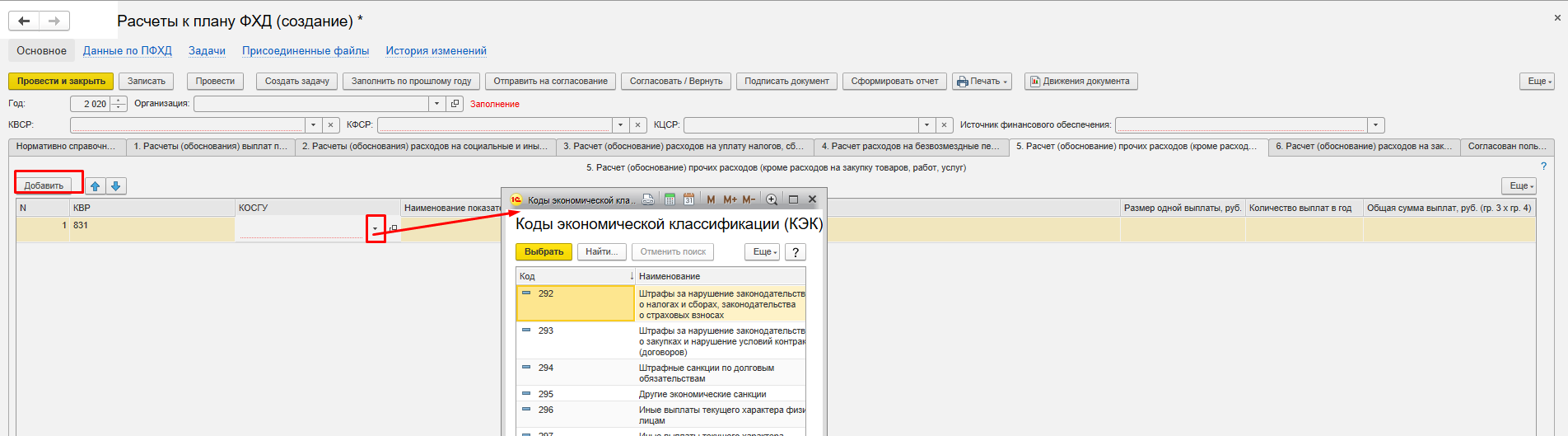
Task: Click the Провести button
Action: tap(215, 81)
